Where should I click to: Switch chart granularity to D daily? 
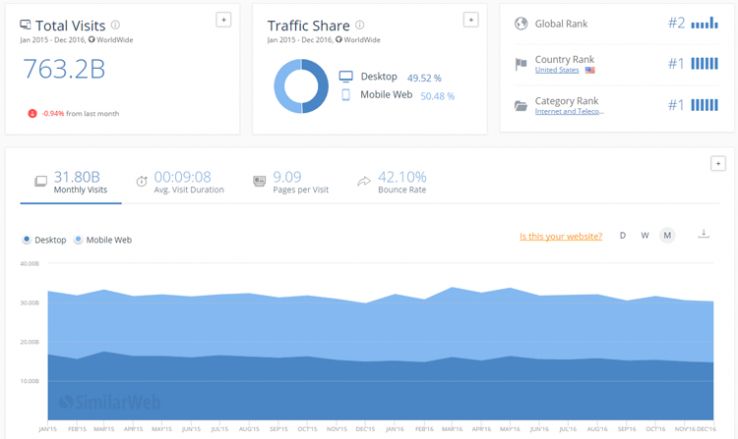(x=623, y=235)
